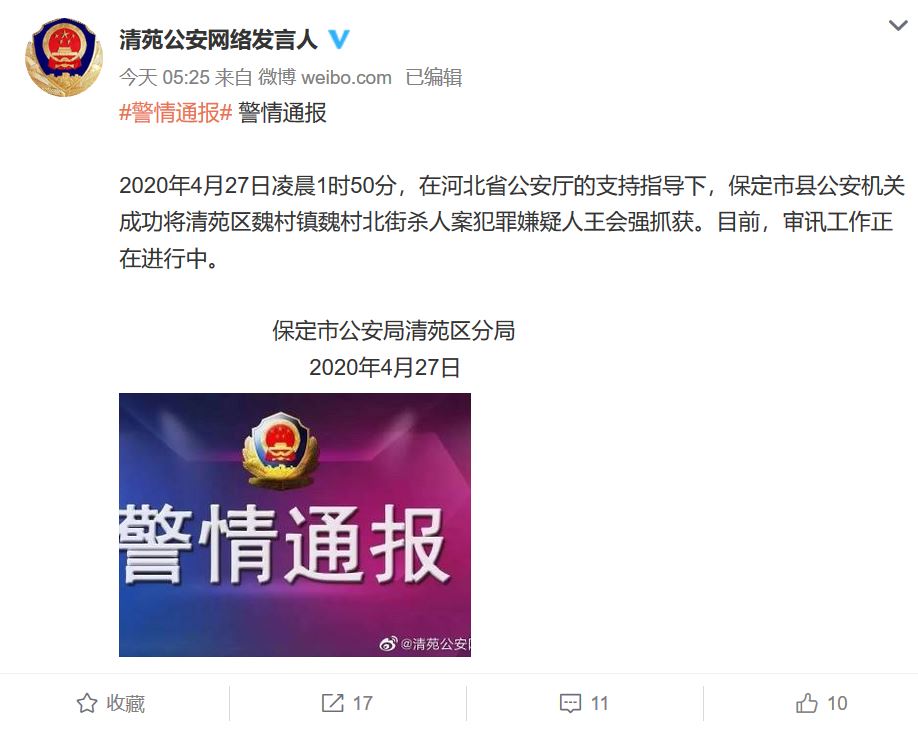Show edit history via 已编辑

(x=434, y=77)
